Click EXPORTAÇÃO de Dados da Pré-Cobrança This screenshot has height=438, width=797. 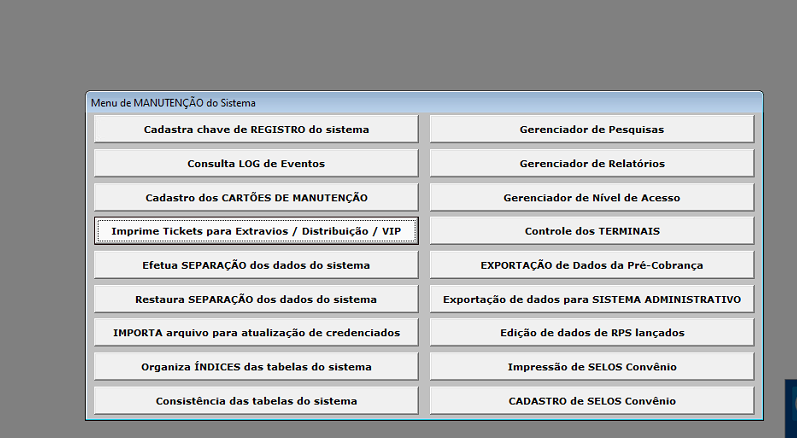tap(591, 265)
